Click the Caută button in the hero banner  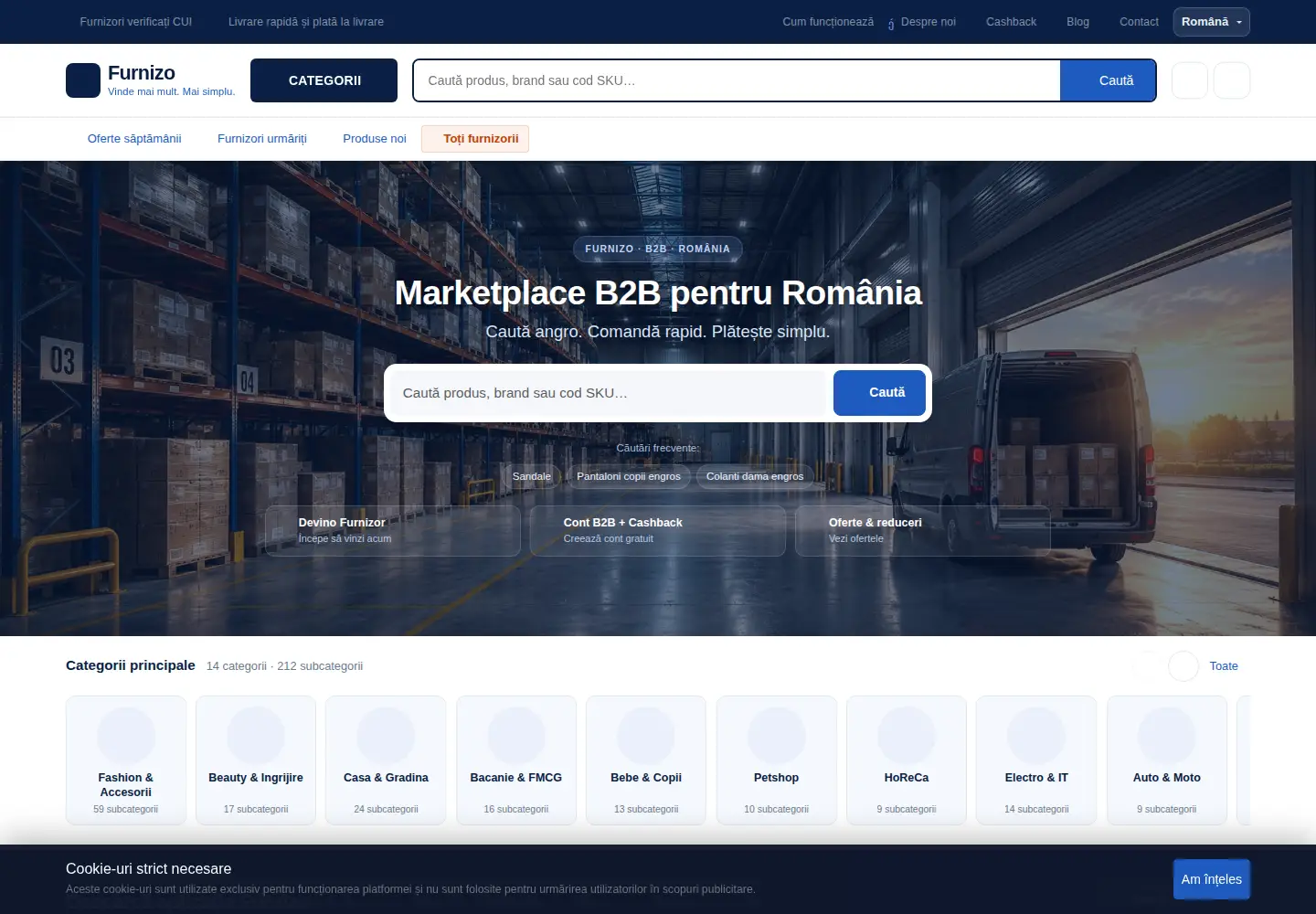point(879,393)
